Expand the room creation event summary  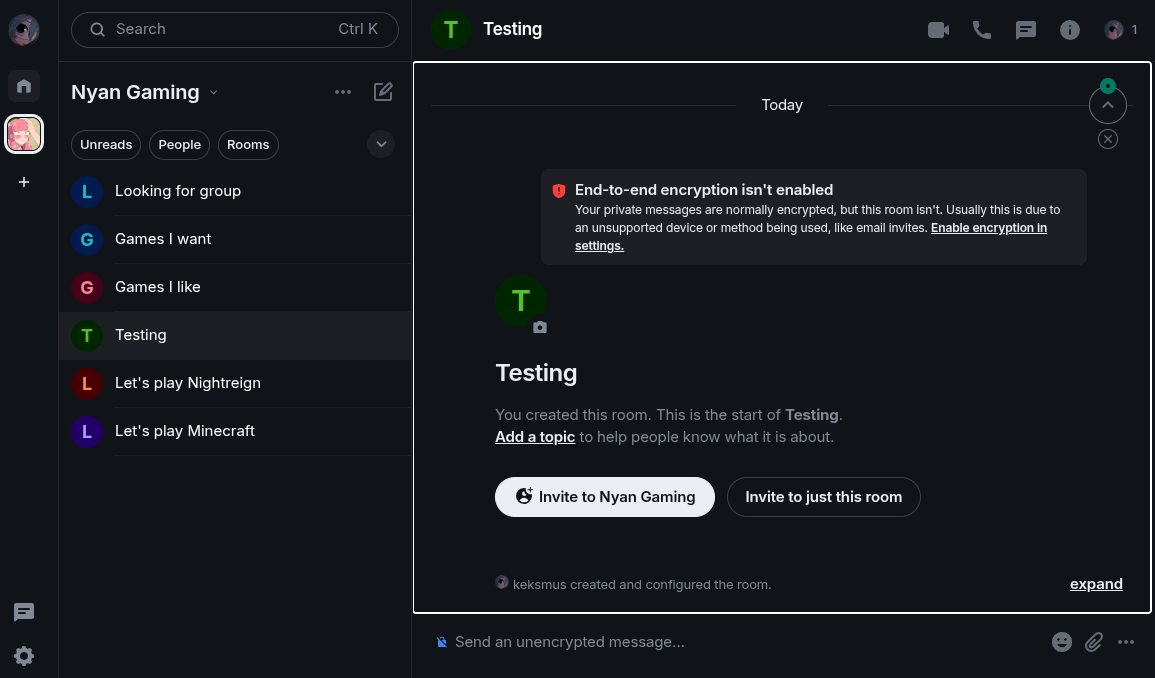(x=1096, y=584)
